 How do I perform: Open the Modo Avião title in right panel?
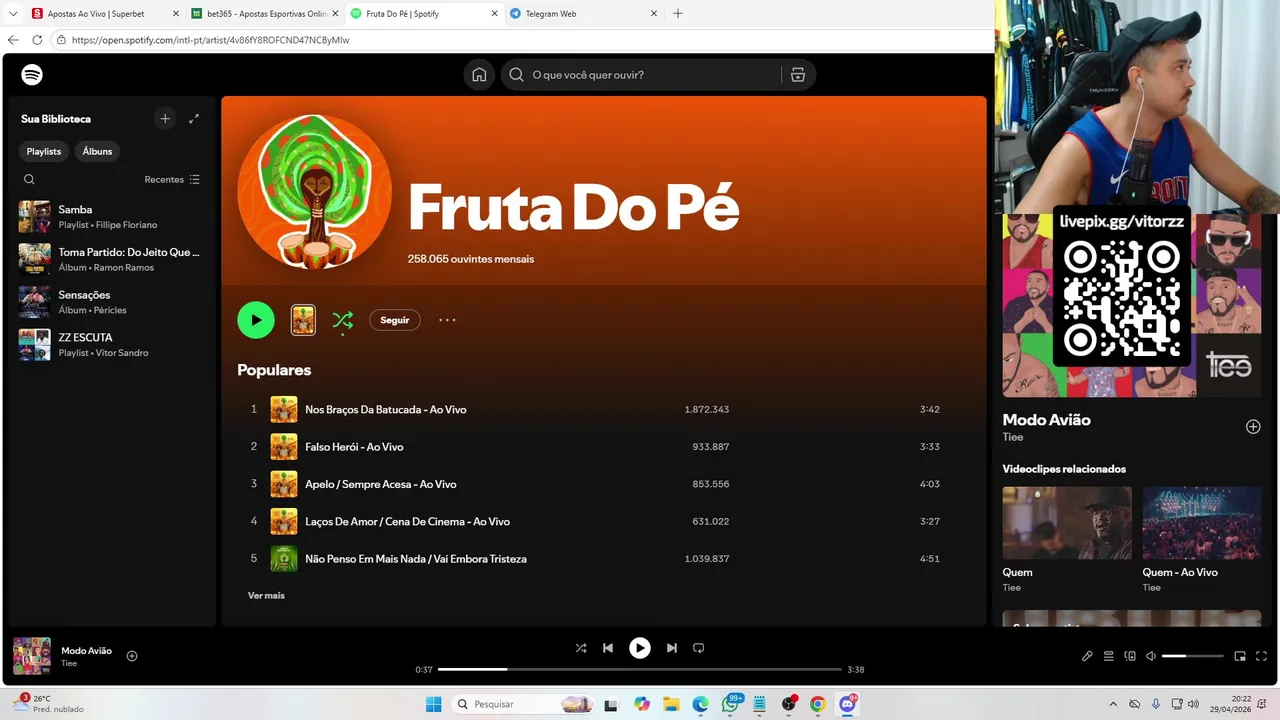(x=1046, y=420)
